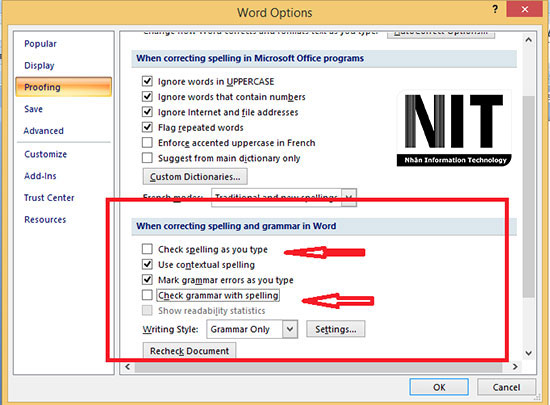Tick Check grammar with spelling checkbox

point(147,295)
